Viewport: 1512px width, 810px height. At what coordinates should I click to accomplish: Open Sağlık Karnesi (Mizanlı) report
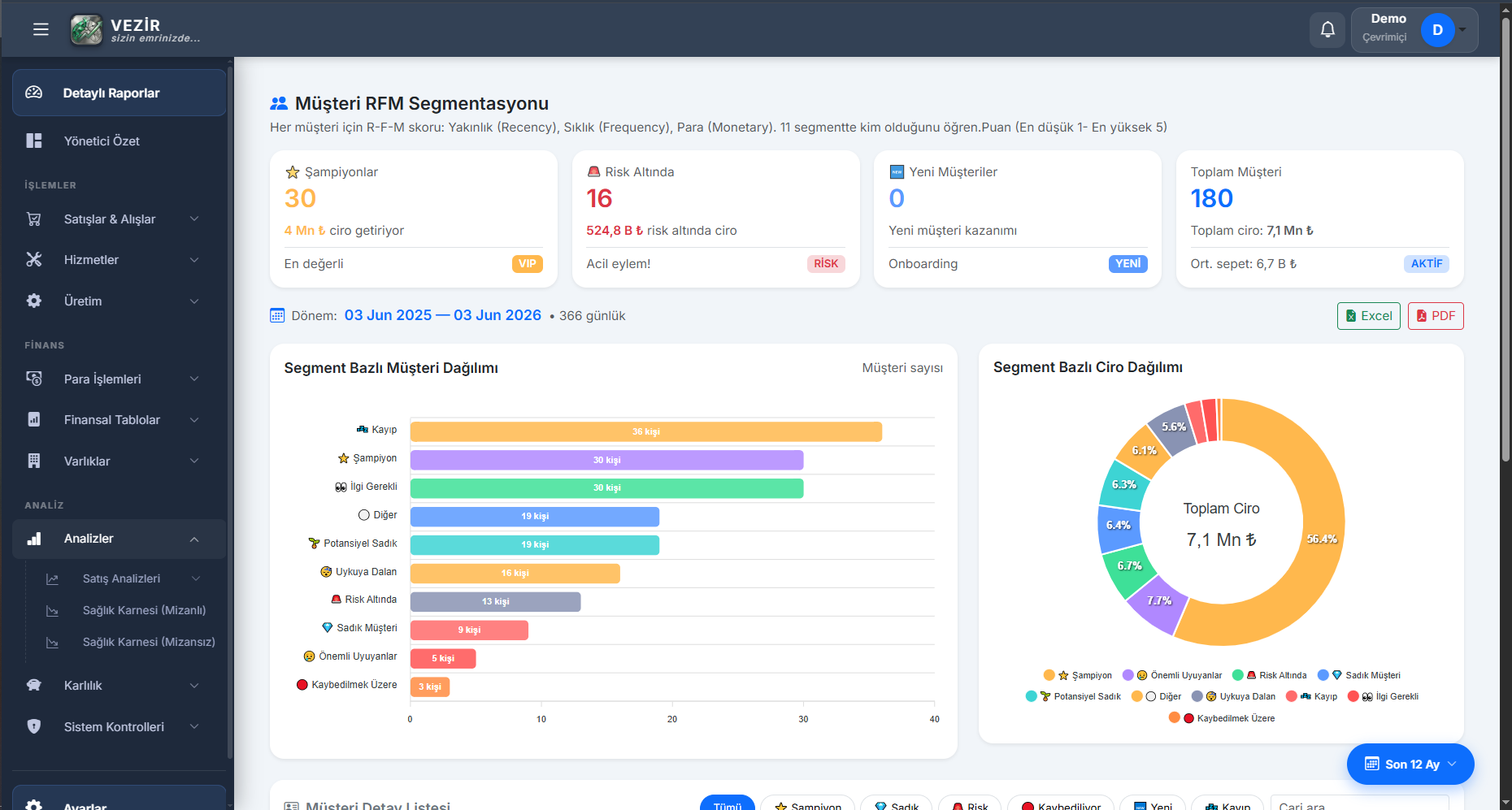click(144, 610)
